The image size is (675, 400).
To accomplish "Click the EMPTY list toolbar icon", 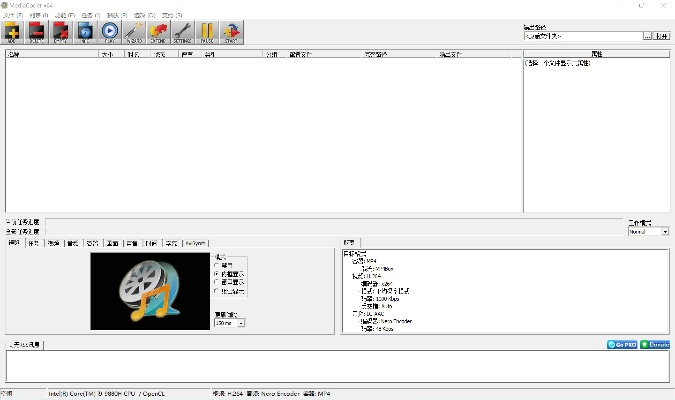I will pyautogui.click(x=62, y=34).
